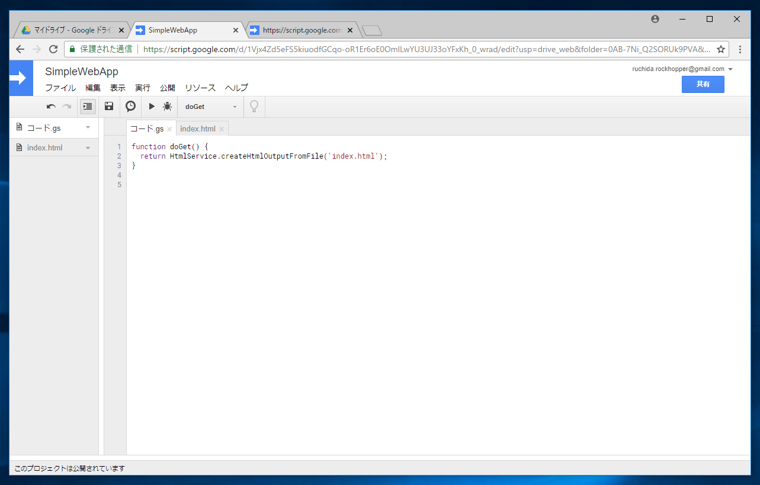The image size is (760, 485).
Task: Open the ファイル menu
Action: point(61,88)
